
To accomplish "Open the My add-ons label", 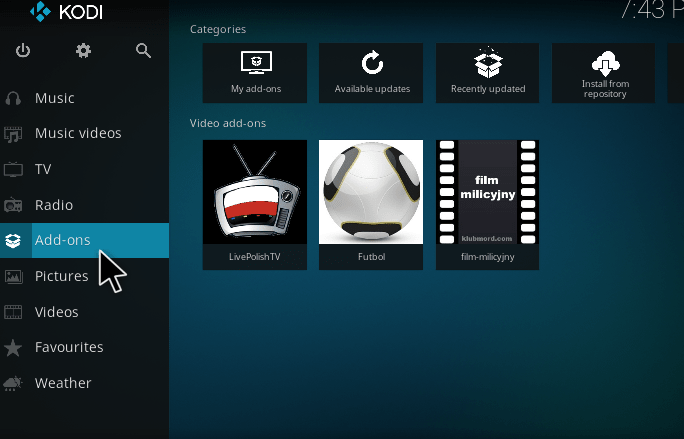I will click(x=256, y=89).
